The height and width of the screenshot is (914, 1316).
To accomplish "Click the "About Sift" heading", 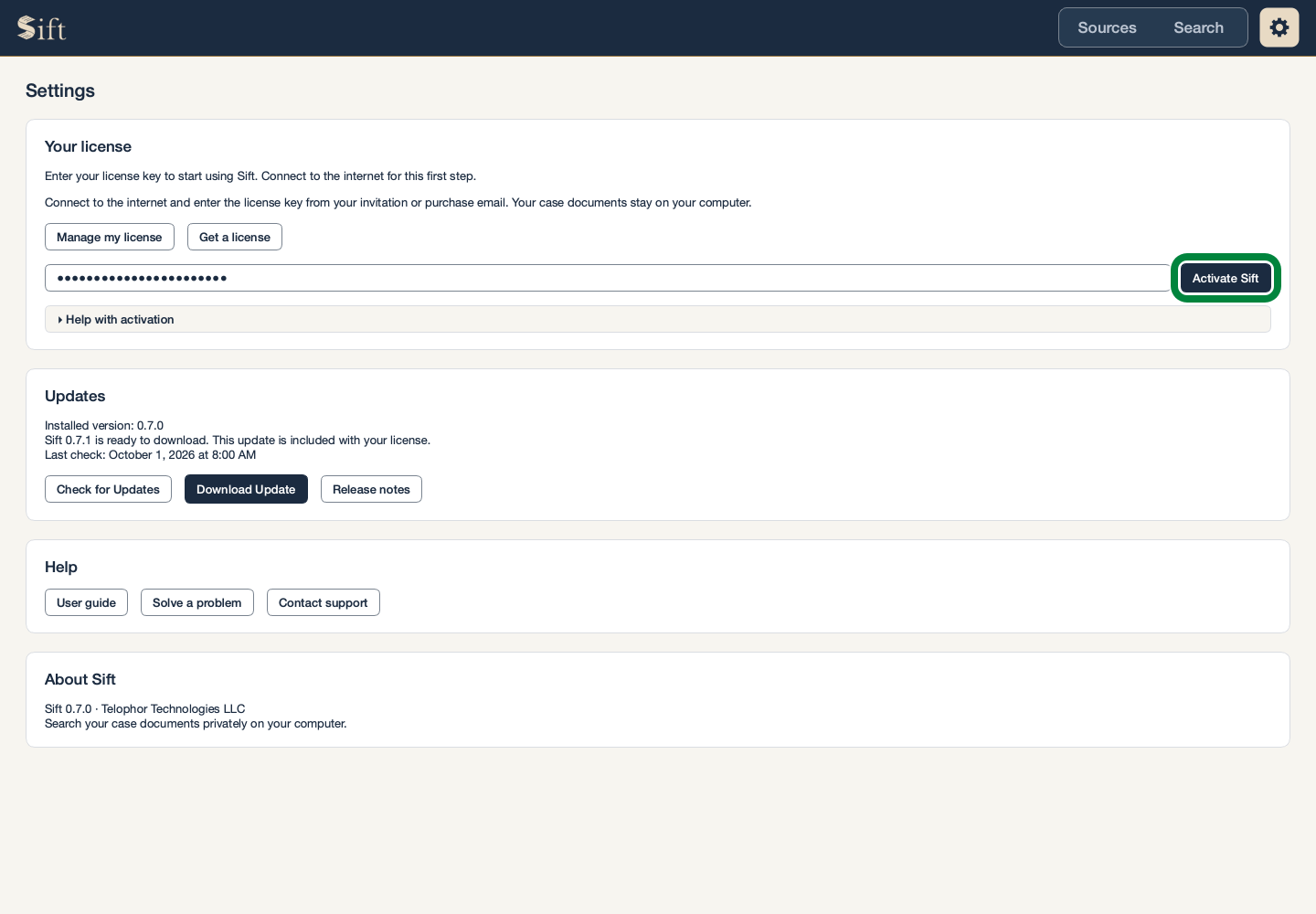I will coord(80,679).
